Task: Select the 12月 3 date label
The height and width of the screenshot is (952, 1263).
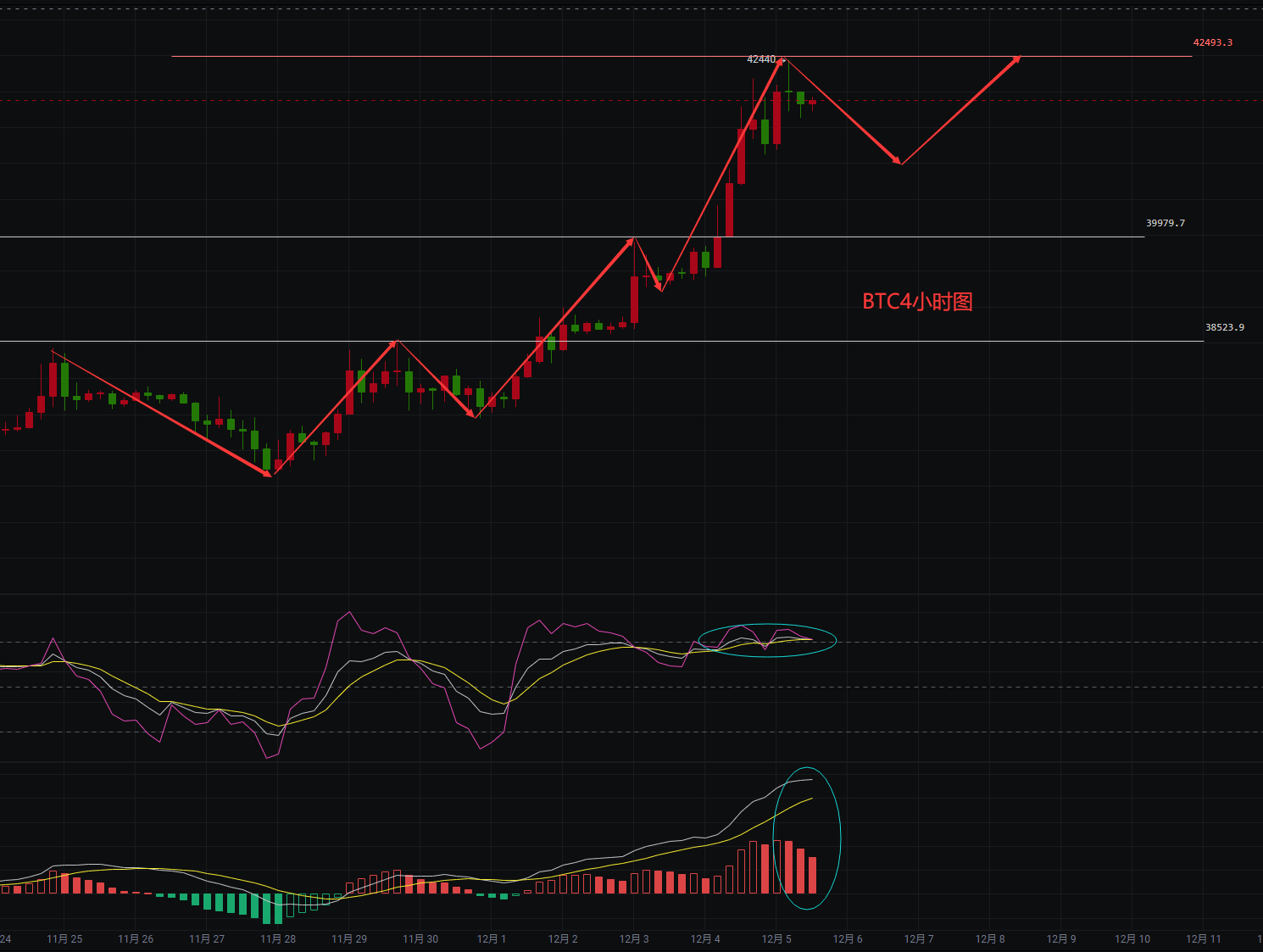Action: pyautogui.click(x=634, y=938)
